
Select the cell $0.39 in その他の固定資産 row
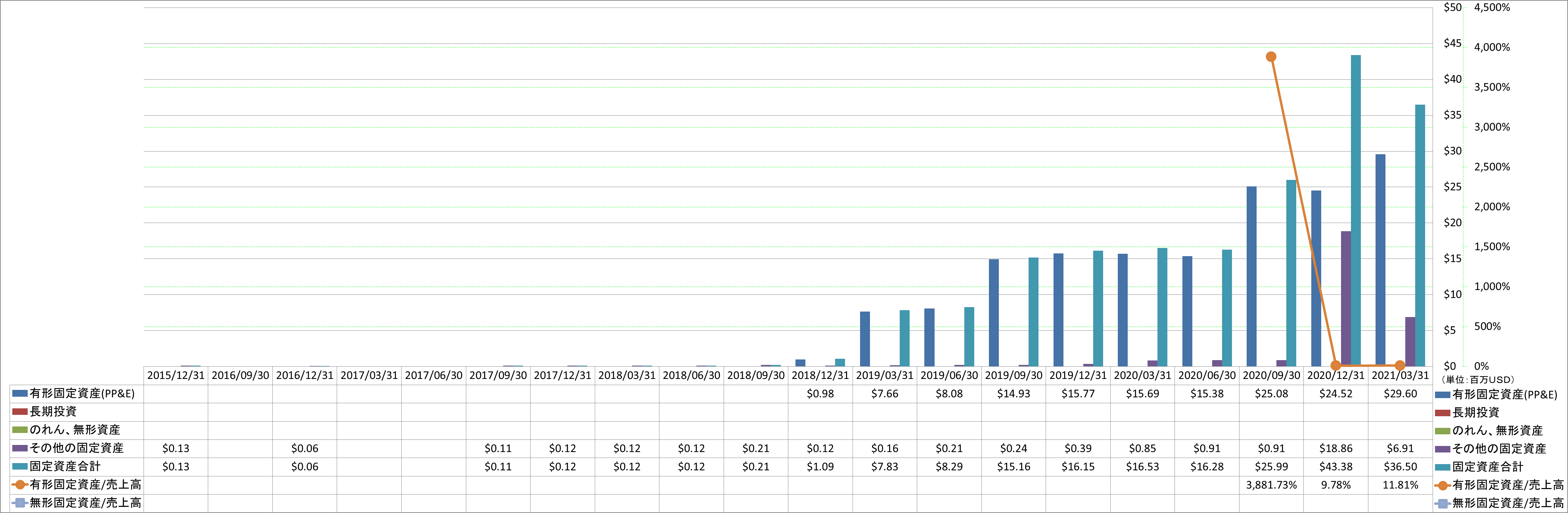[1078, 448]
